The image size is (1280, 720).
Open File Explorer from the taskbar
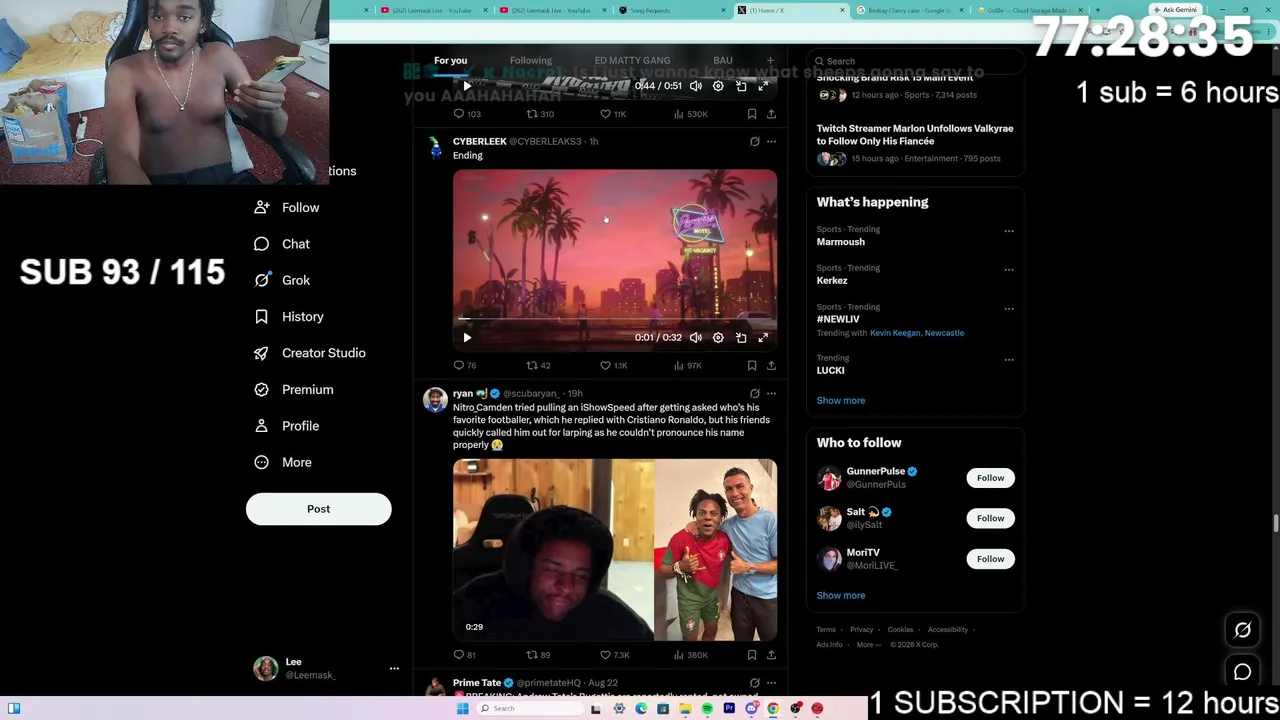point(685,709)
